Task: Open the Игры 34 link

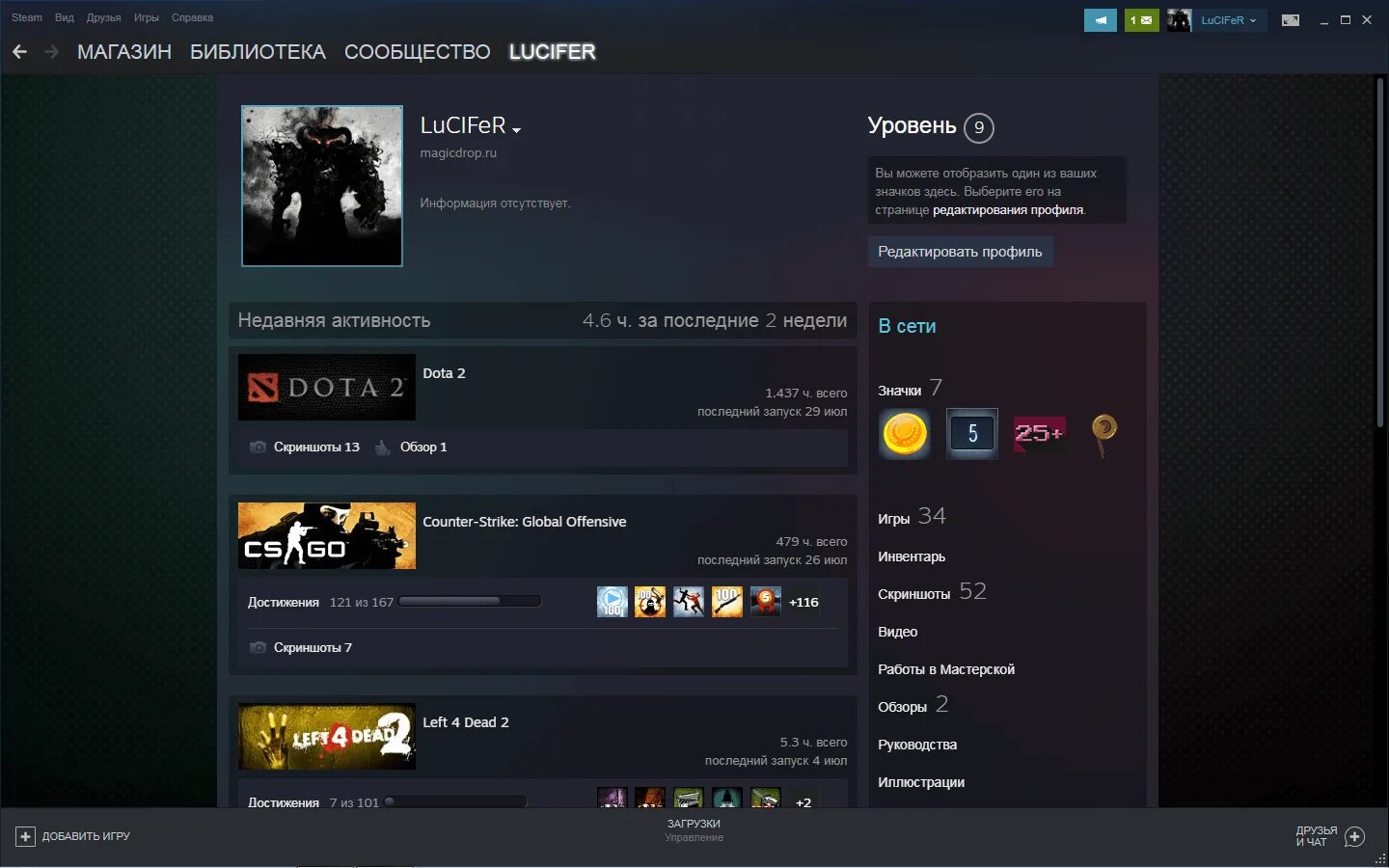Action: 912,517
